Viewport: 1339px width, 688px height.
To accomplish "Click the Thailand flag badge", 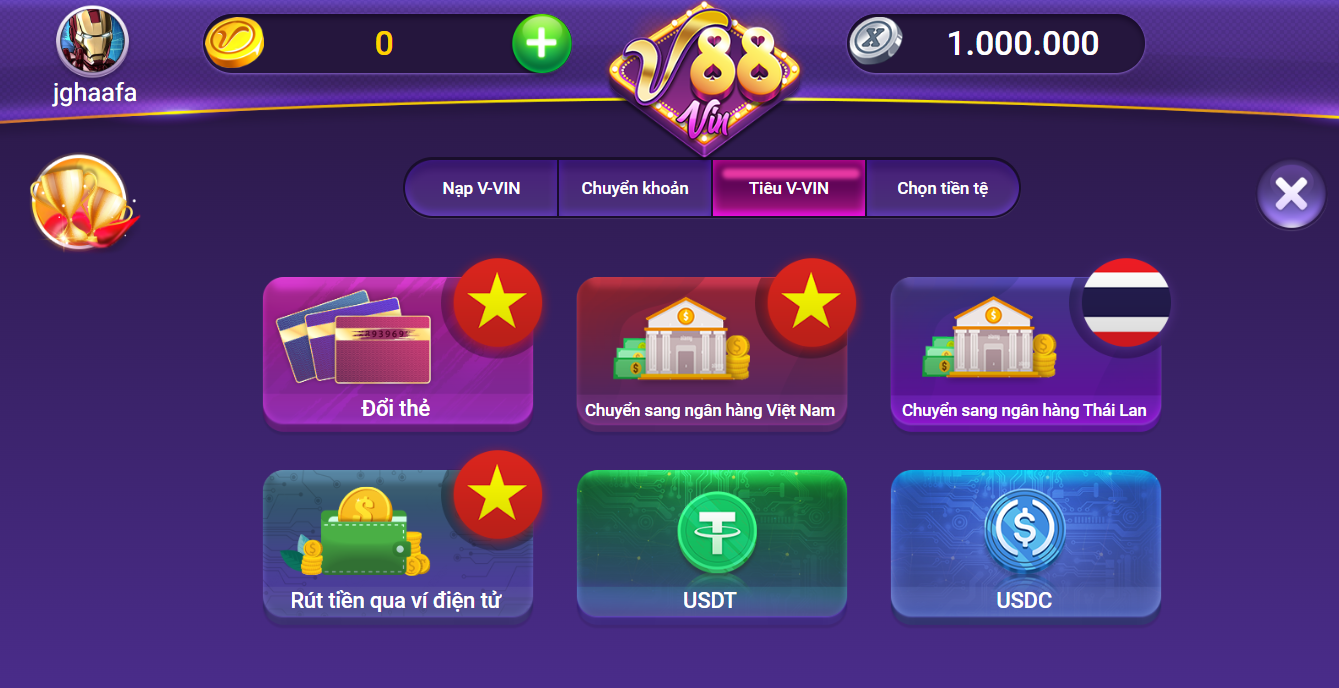I will point(1126,302).
